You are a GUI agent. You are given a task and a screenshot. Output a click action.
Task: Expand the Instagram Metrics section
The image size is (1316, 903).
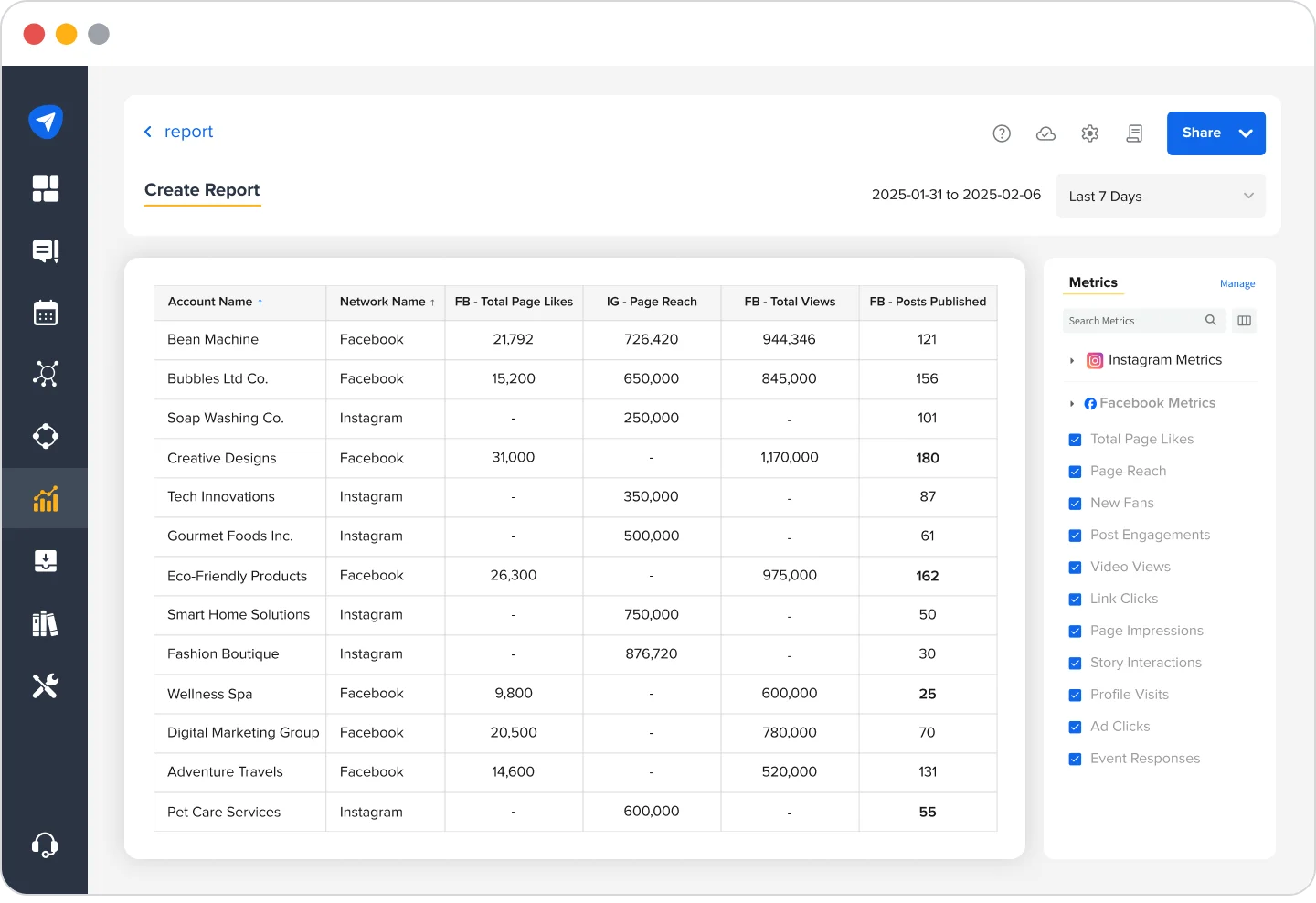point(1071,360)
